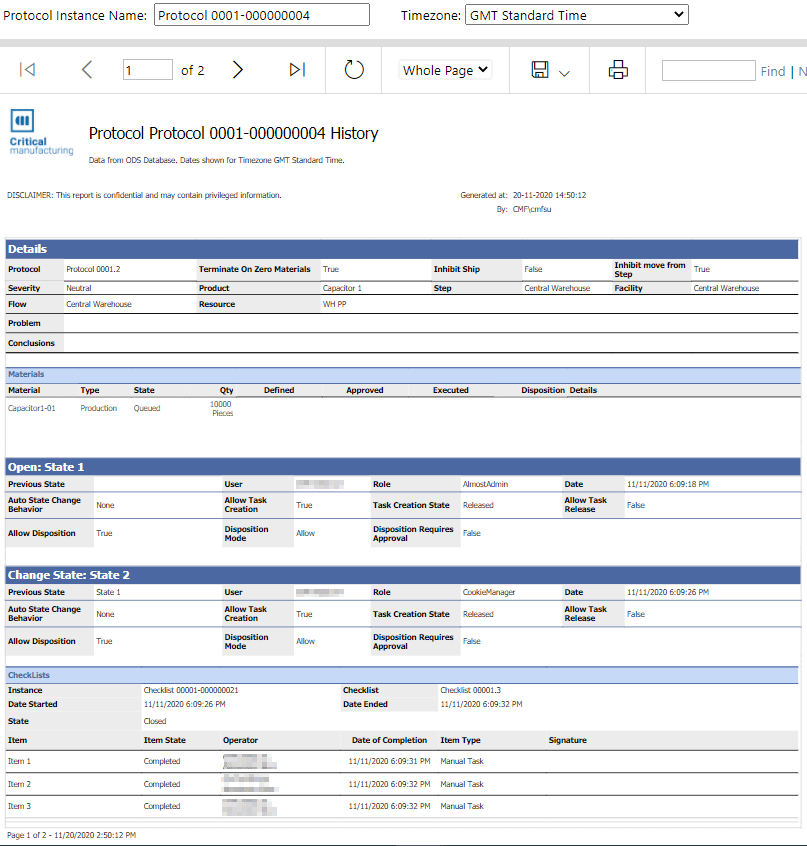Go to previous report page
The width and height of the screenshot is (807, 846).
pyautogui.click(x=87, y=70)
